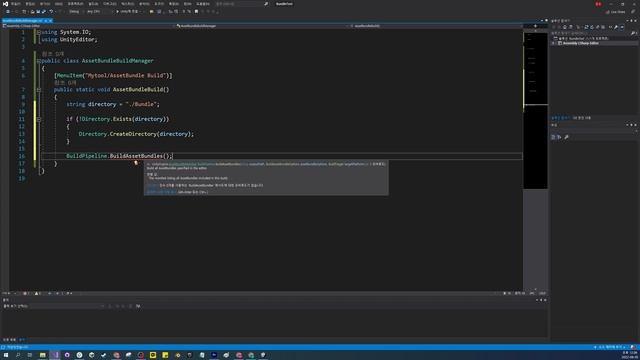The width and height of the screenshot is (640, 360).
Task: Click the "string directory = "./Bundle";" code line
Action: [113, 104]
